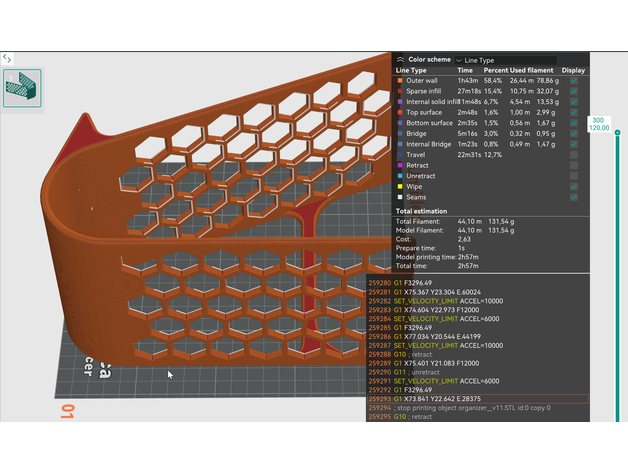This screenshot has width=628, height=472.
Task: Click the Outer wall orange color swatch
Action: tap(399, 81)
